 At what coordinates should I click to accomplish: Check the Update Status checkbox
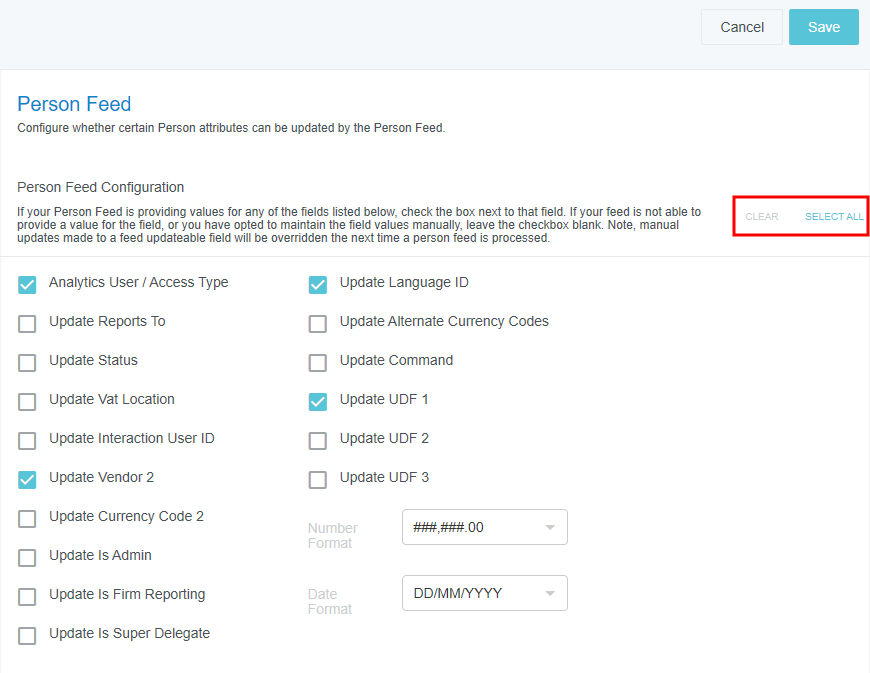(x=28, y=363)
